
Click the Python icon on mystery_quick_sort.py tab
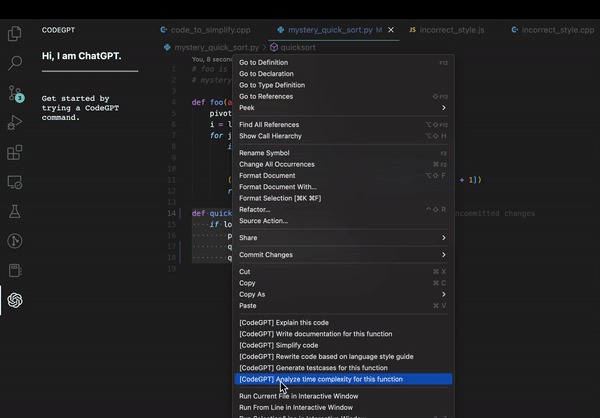point(280,30)
